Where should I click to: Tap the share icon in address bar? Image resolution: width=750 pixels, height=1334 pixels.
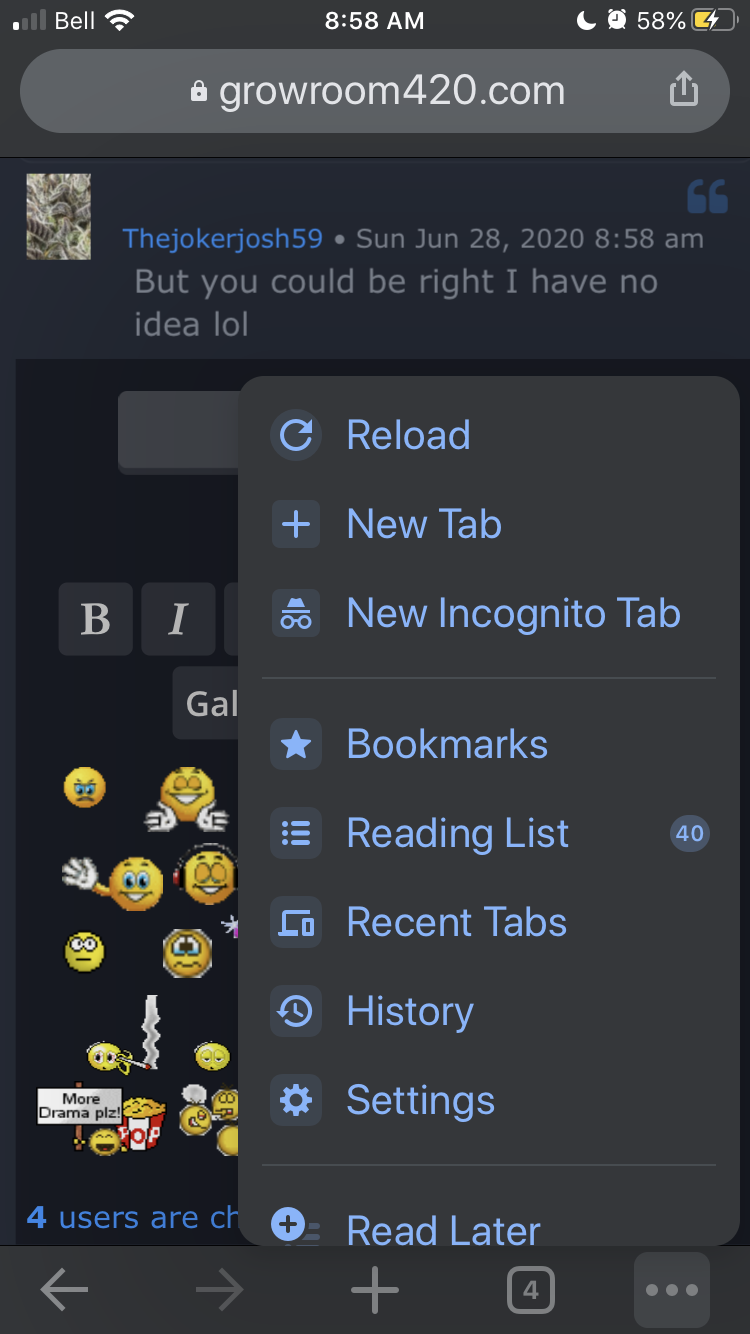(x=683, y=91)
